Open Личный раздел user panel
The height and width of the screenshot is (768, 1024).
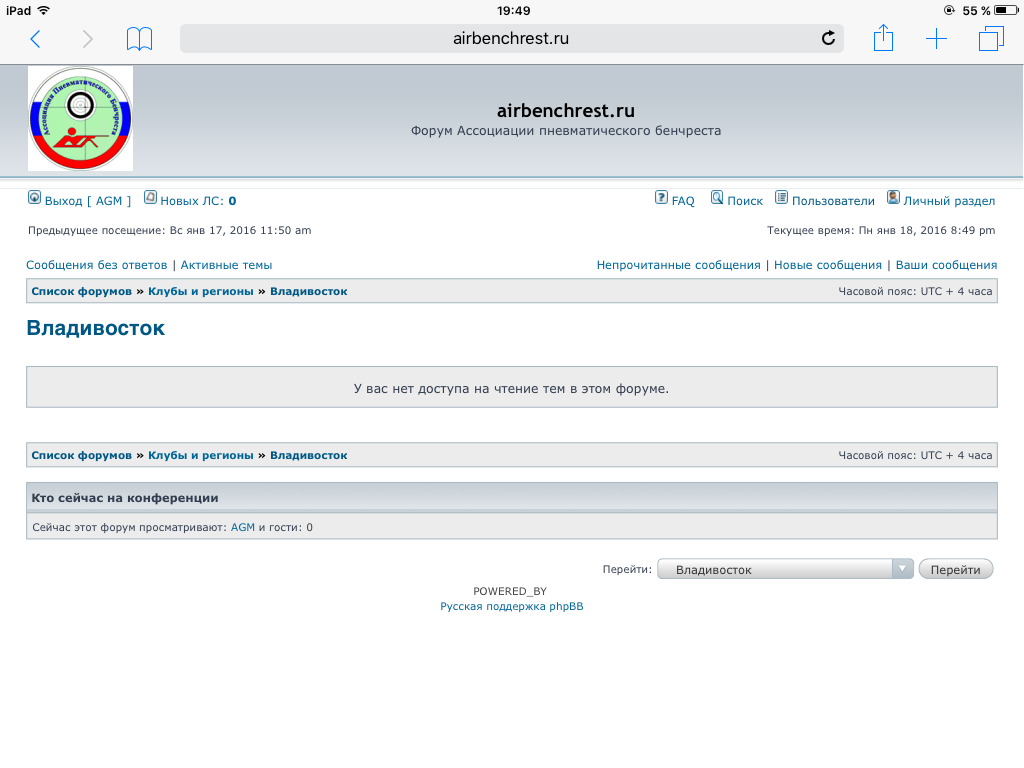coord(948,201)
